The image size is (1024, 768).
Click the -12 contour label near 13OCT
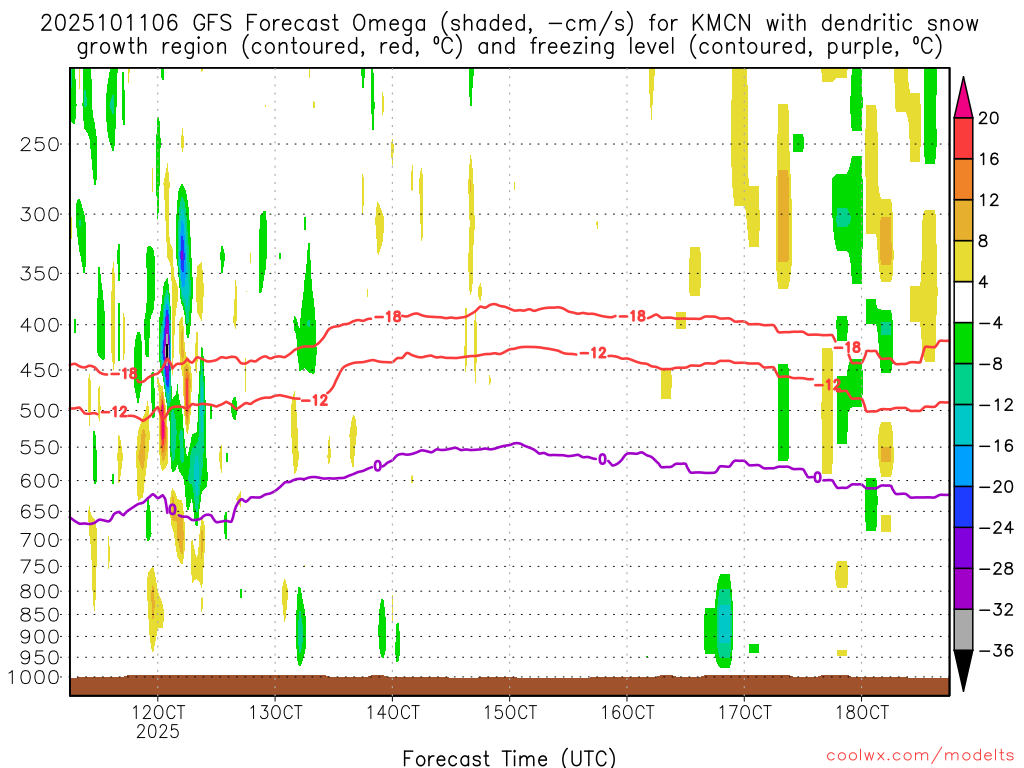[314, 400]
